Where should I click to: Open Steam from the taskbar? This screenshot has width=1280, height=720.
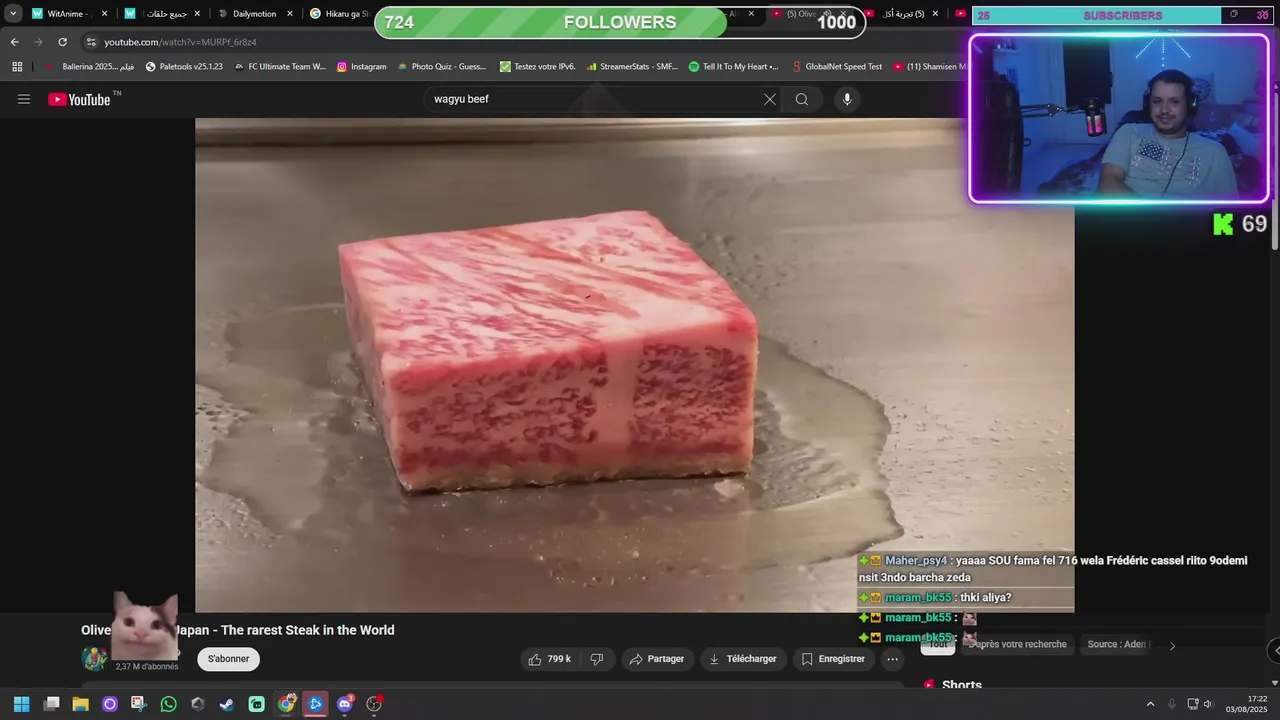(227, 704)
